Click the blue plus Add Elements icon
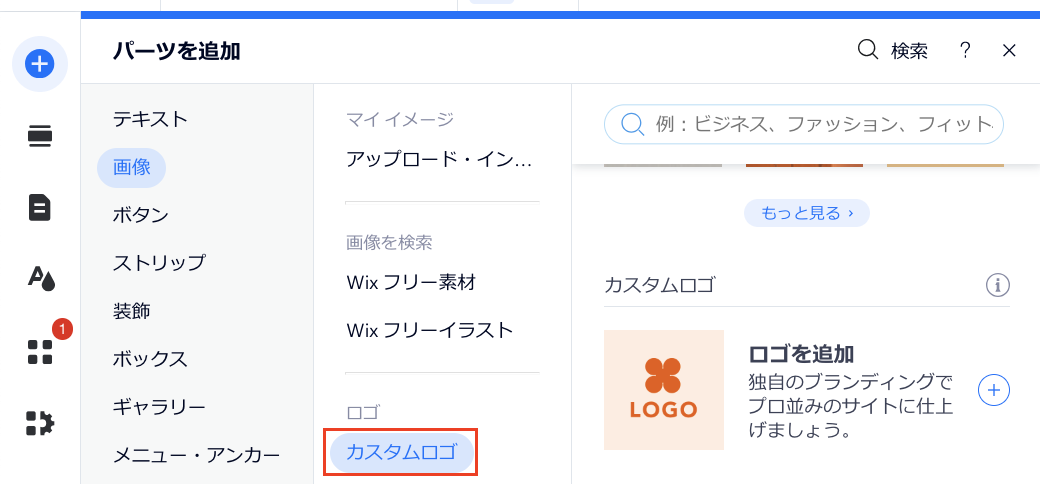The image size is (1040, 484). (x=40, y=64)
